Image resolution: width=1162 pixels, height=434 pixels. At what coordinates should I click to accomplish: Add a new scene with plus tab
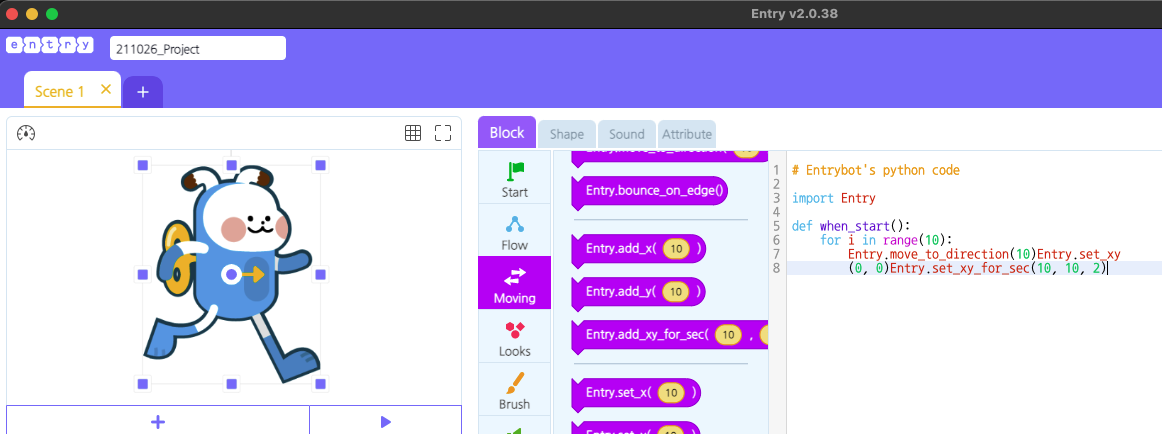click(x=143, y=92)
